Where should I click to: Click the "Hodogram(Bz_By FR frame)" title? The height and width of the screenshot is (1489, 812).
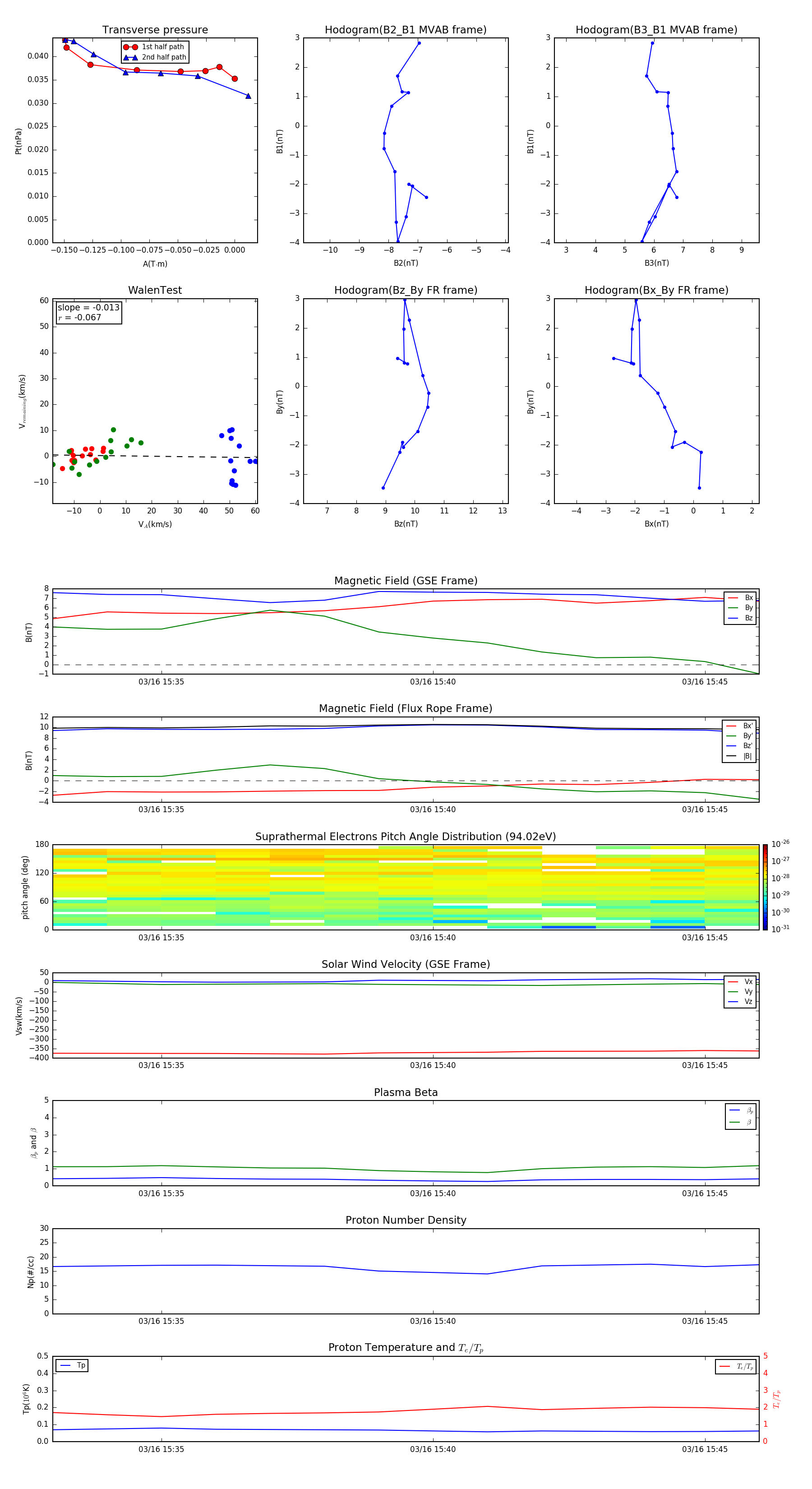coord(406,290)
